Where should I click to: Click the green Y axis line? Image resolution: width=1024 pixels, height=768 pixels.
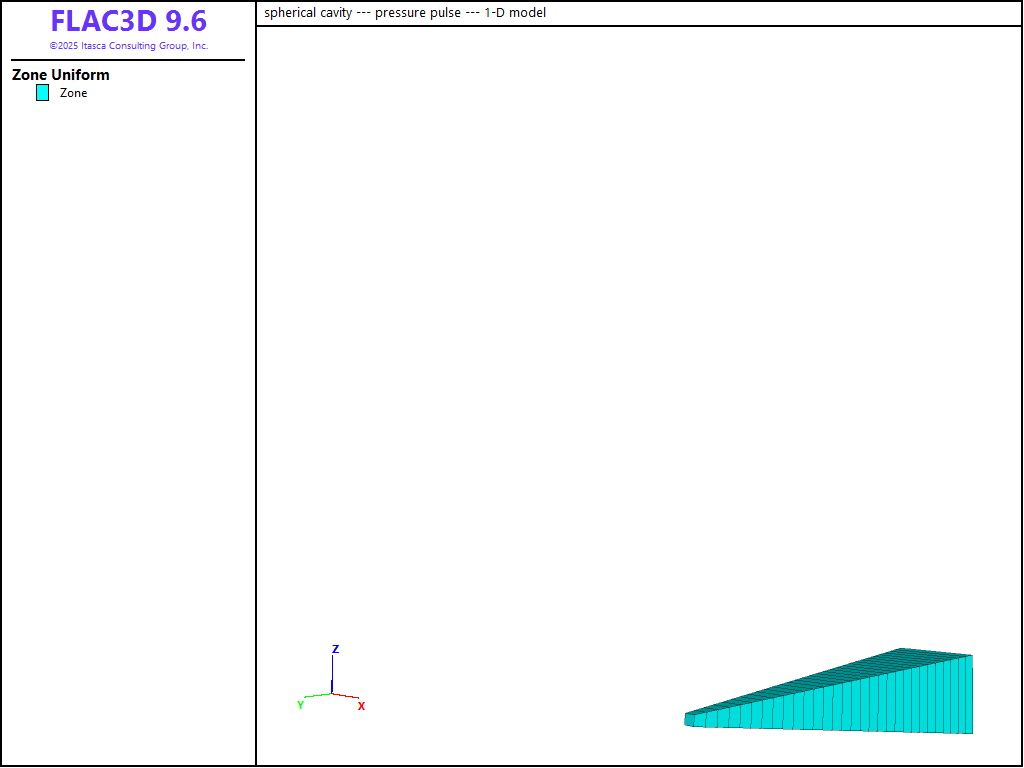(318, 695)
